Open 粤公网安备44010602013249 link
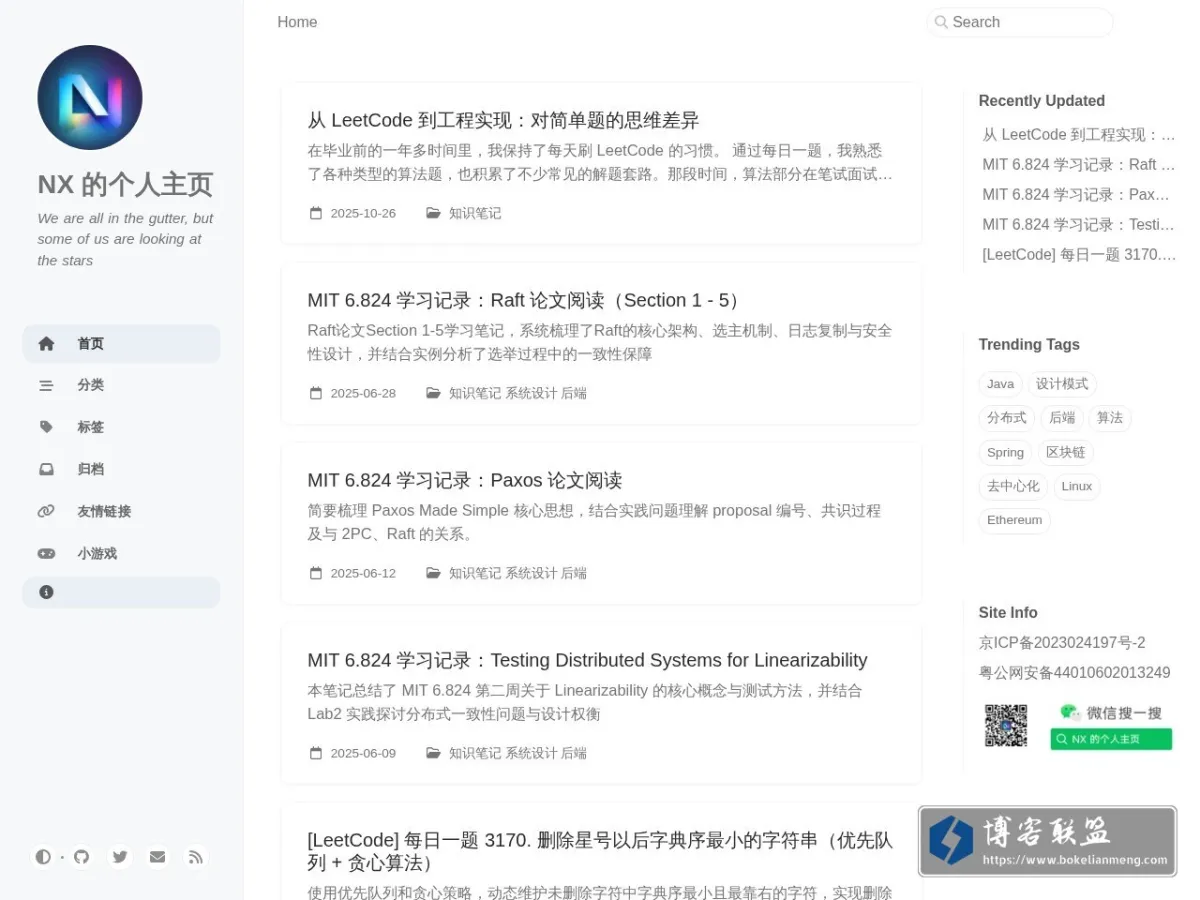 tap(1075, 673)
